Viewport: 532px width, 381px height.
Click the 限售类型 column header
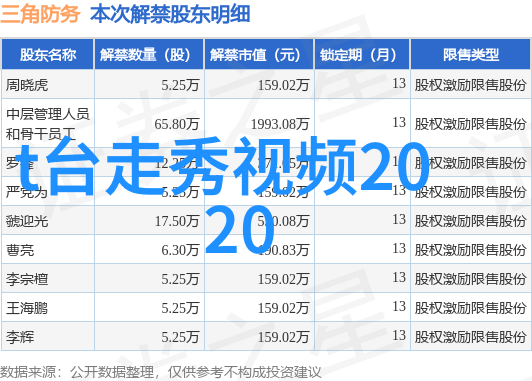471,55
